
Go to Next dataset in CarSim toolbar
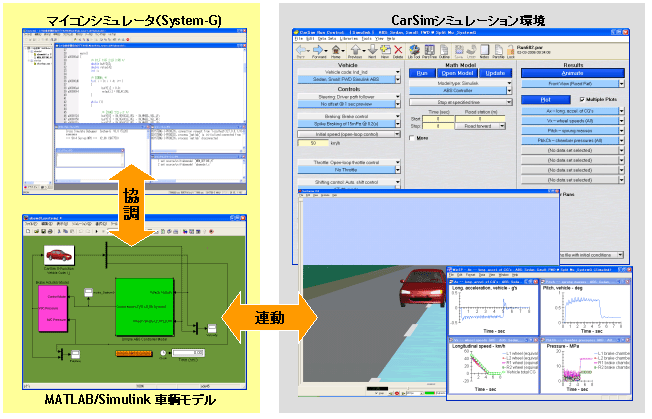coord(372,50)
